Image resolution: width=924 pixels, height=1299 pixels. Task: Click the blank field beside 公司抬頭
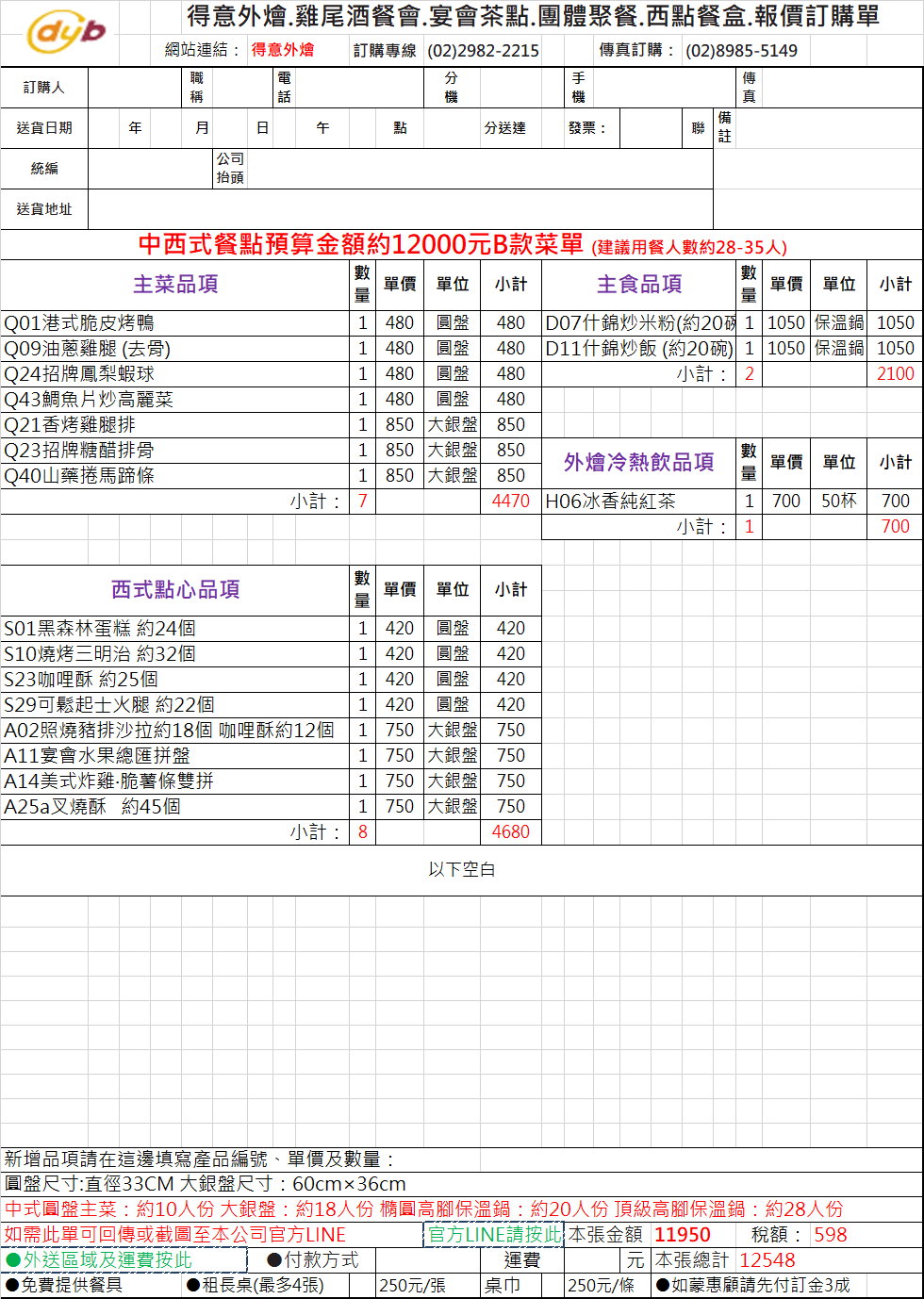pos(479,169)
